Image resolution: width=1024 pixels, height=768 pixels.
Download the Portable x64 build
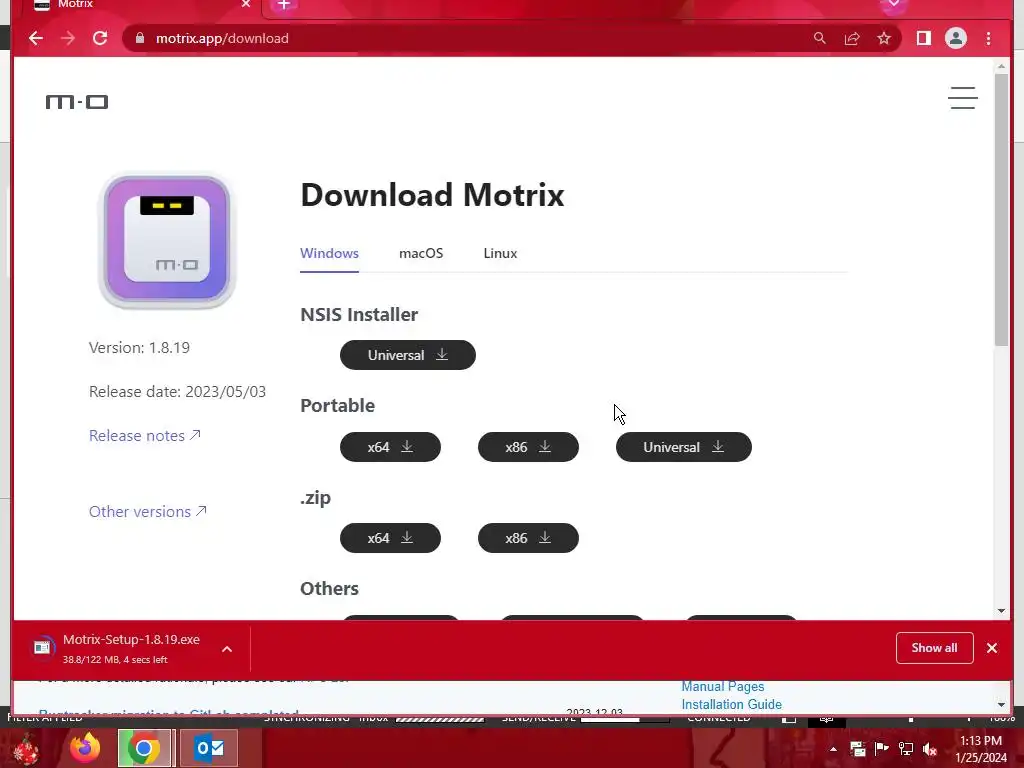click(391, 447)
